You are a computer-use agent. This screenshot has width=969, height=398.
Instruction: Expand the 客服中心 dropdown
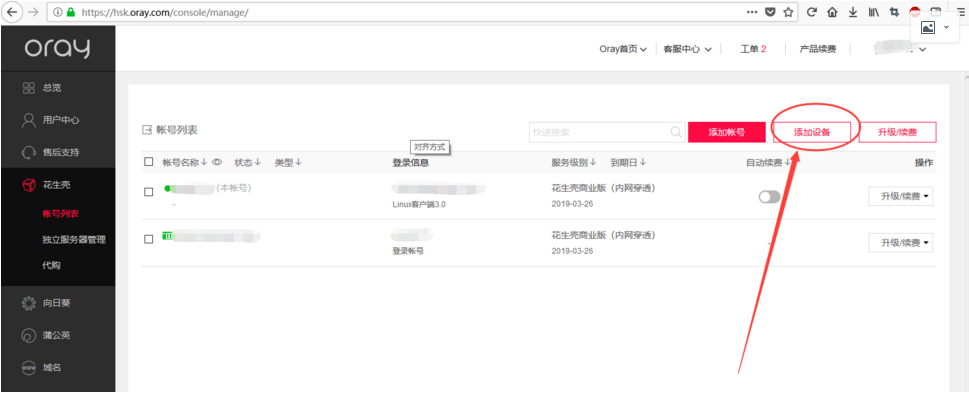[687, 49]
